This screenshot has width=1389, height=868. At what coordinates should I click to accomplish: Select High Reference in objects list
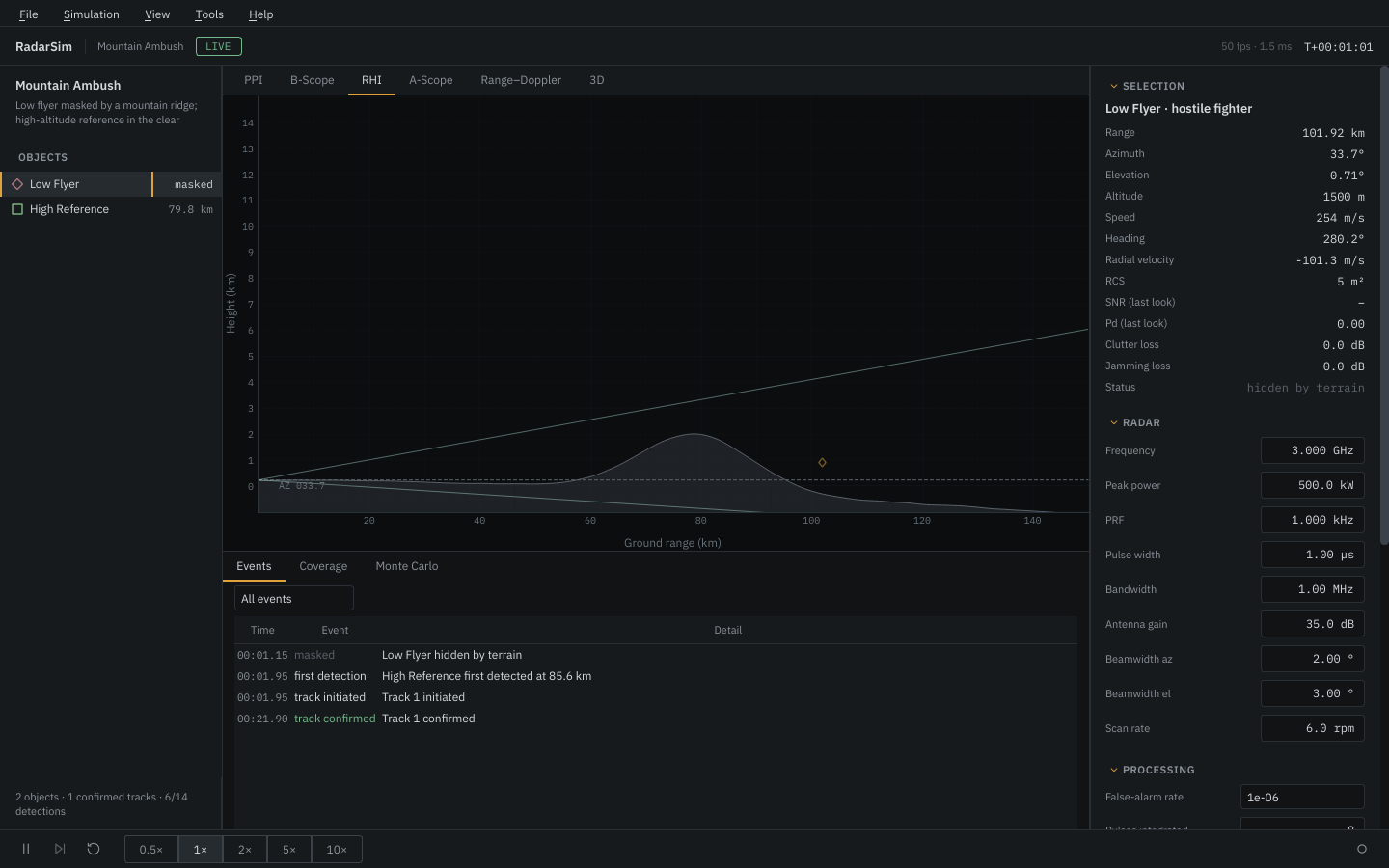[x=111, y=209]
